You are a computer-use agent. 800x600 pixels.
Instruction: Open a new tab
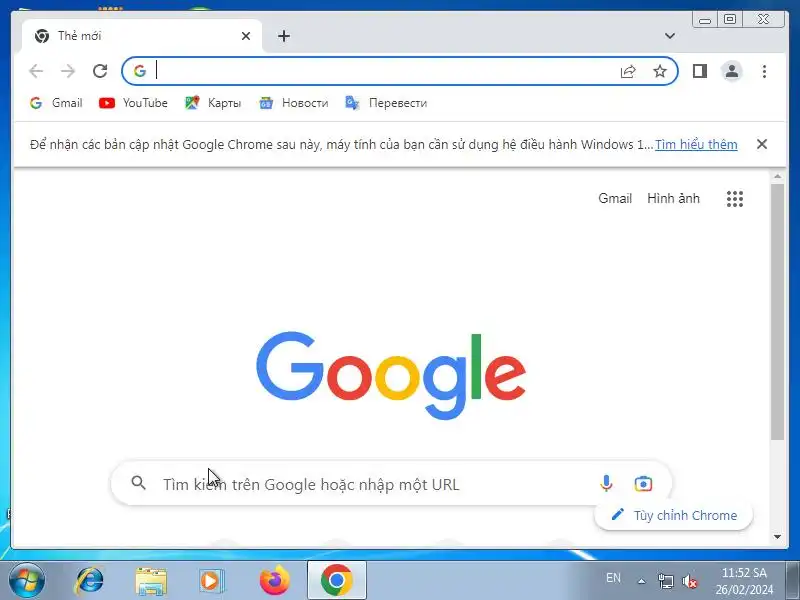[x=284, y=36]
